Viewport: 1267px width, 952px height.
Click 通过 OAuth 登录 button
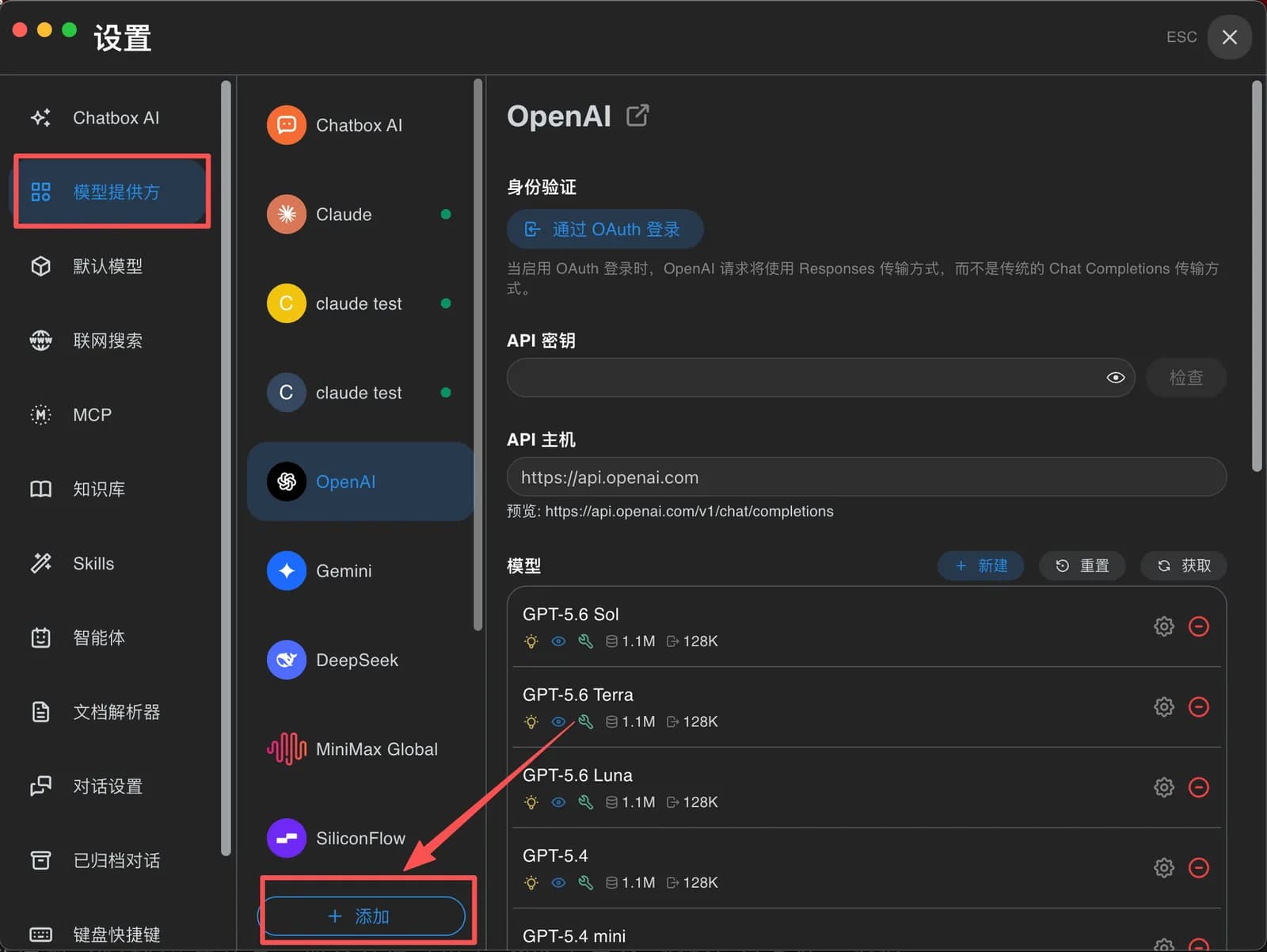(x=605, y=230)
